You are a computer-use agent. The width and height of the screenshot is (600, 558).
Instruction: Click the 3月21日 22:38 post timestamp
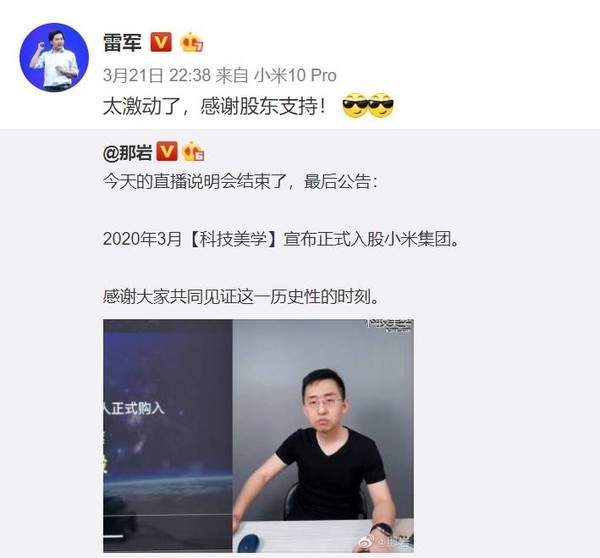pos(157,75)
